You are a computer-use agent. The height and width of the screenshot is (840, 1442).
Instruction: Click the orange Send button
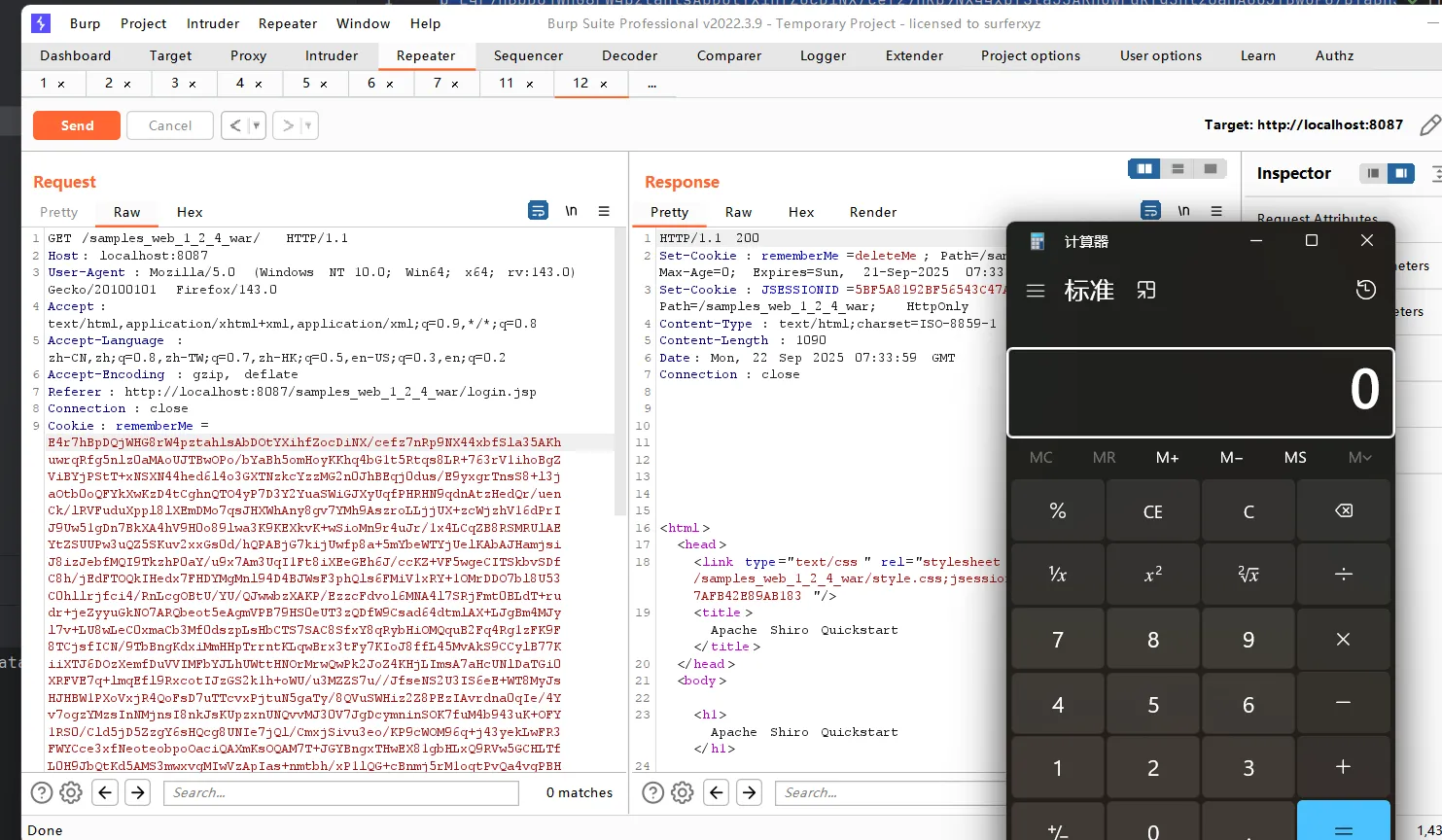tap(77, 125)
